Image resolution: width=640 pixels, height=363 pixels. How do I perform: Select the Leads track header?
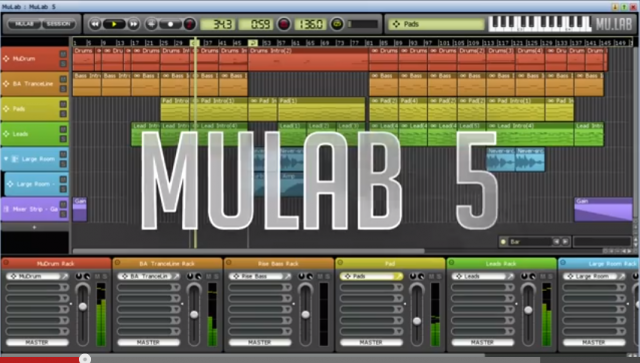(35, 134)
